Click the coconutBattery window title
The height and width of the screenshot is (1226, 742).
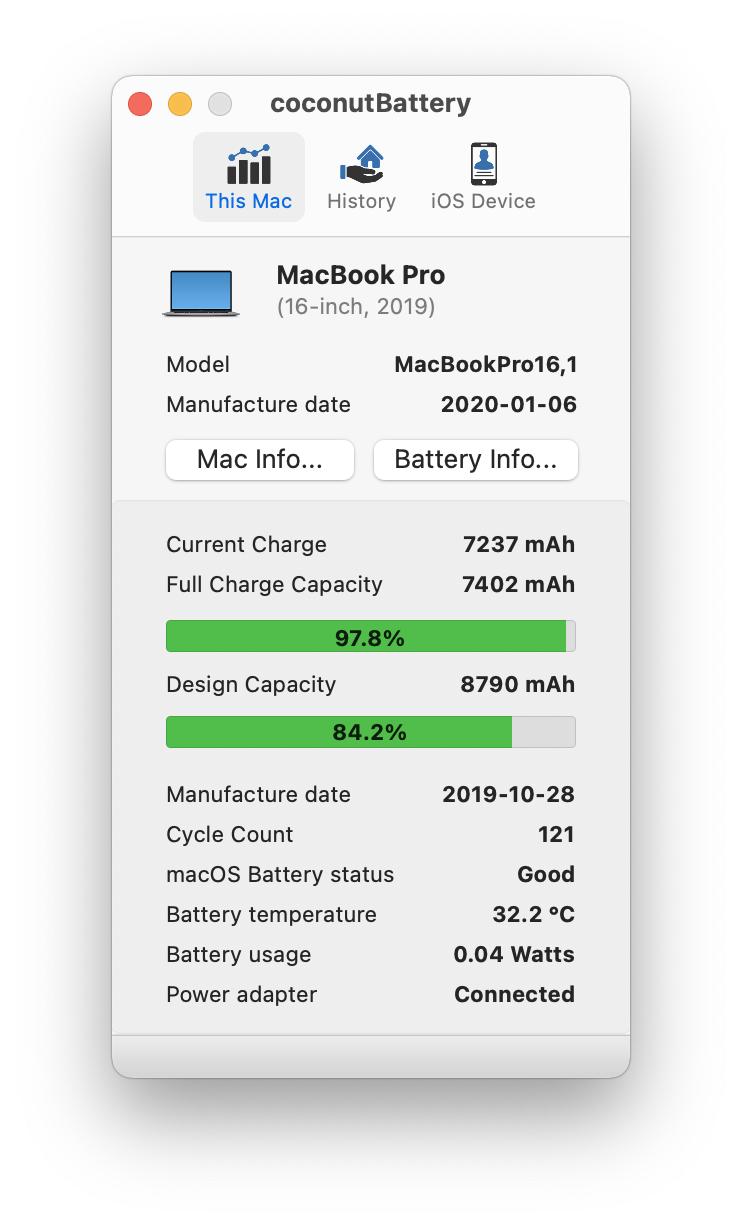tap(370, 103)
